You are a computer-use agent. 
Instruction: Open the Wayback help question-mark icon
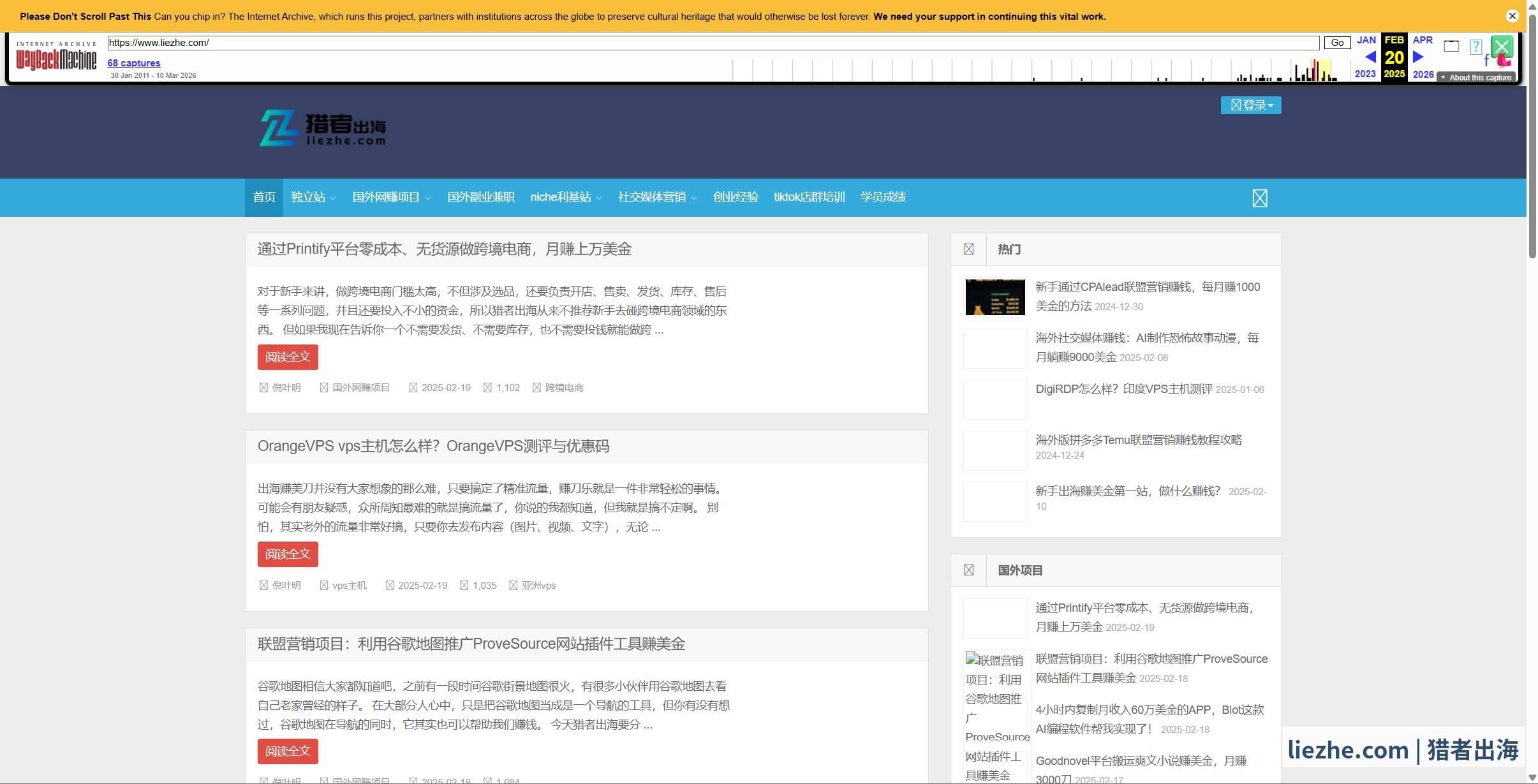(1475, 47)
